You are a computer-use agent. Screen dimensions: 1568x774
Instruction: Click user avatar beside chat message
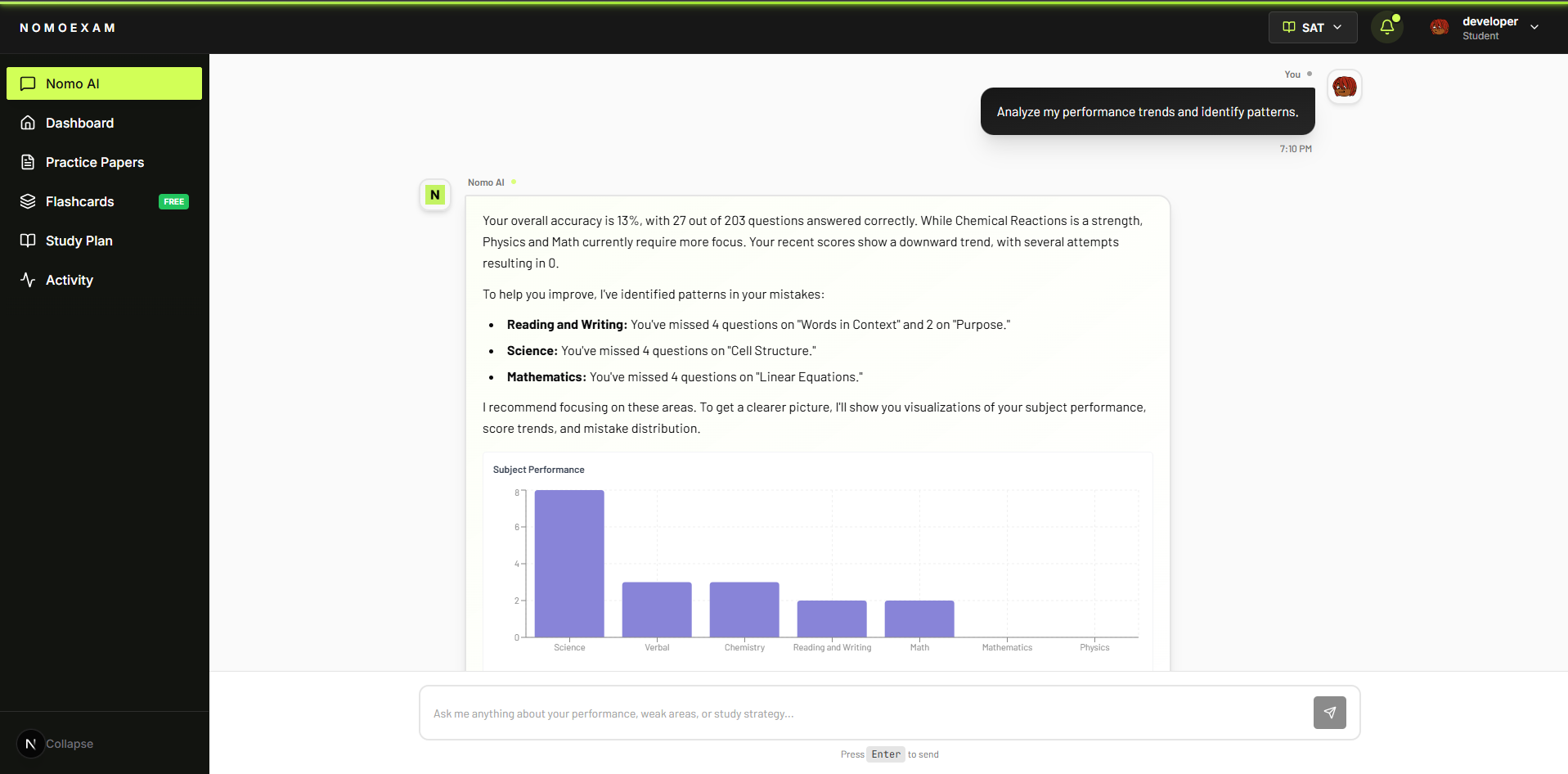(x=1345, y=86)
